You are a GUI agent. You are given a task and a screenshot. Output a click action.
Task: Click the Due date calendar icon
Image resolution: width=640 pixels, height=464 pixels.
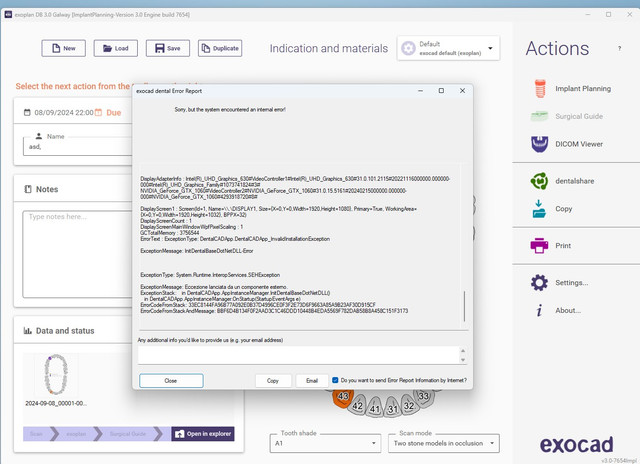[x=98, y=113]
